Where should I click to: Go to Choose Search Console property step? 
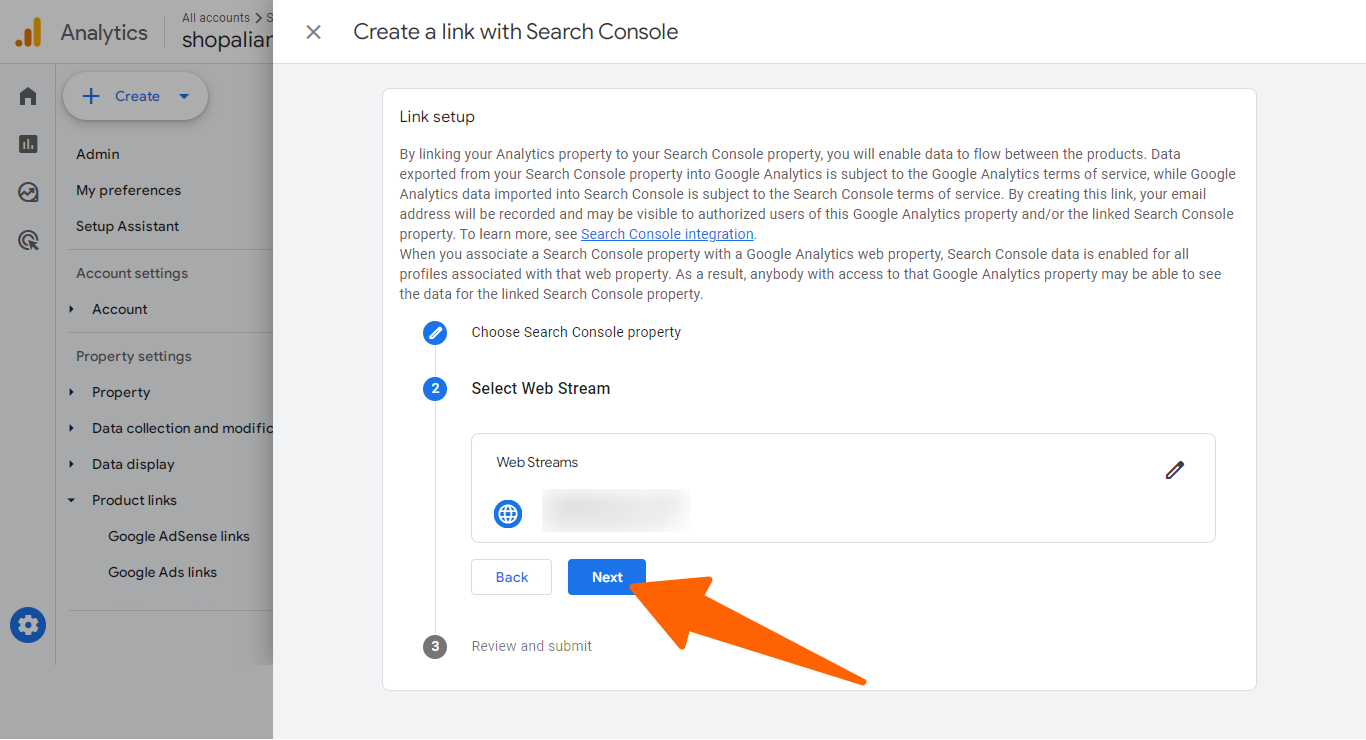[x=576, y=332]
